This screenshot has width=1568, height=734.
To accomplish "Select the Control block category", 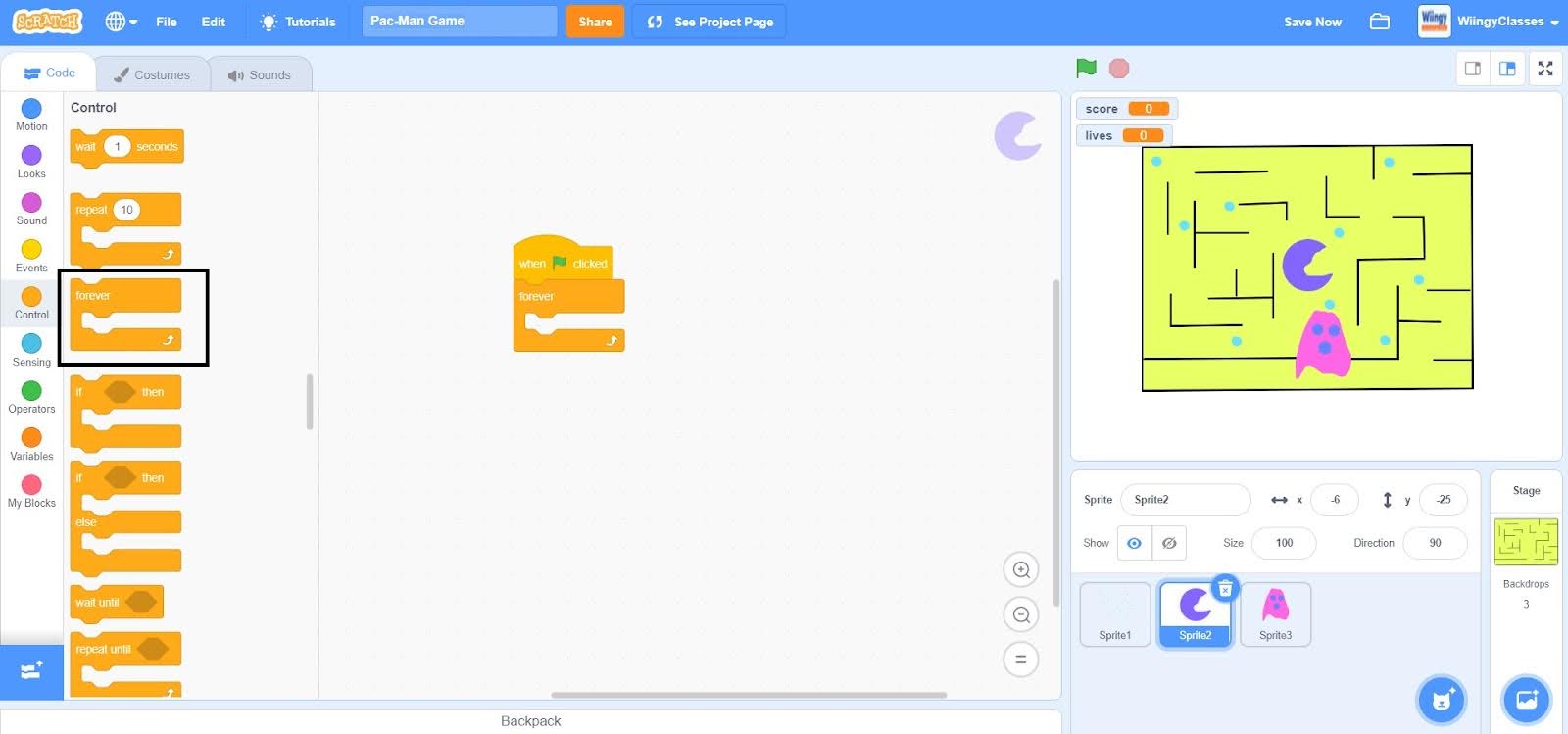I will [31, 303].
